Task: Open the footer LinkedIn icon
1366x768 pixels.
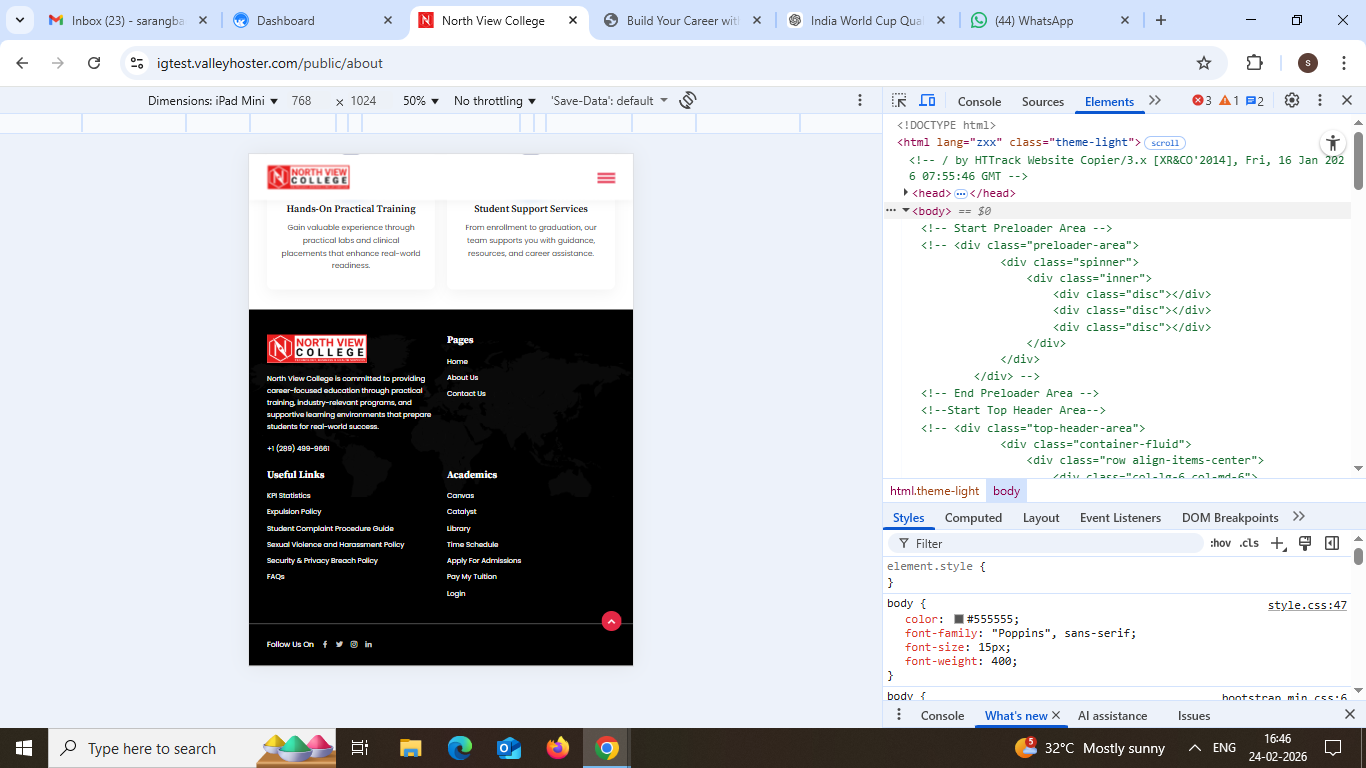Action: click(x=368, y=644)
